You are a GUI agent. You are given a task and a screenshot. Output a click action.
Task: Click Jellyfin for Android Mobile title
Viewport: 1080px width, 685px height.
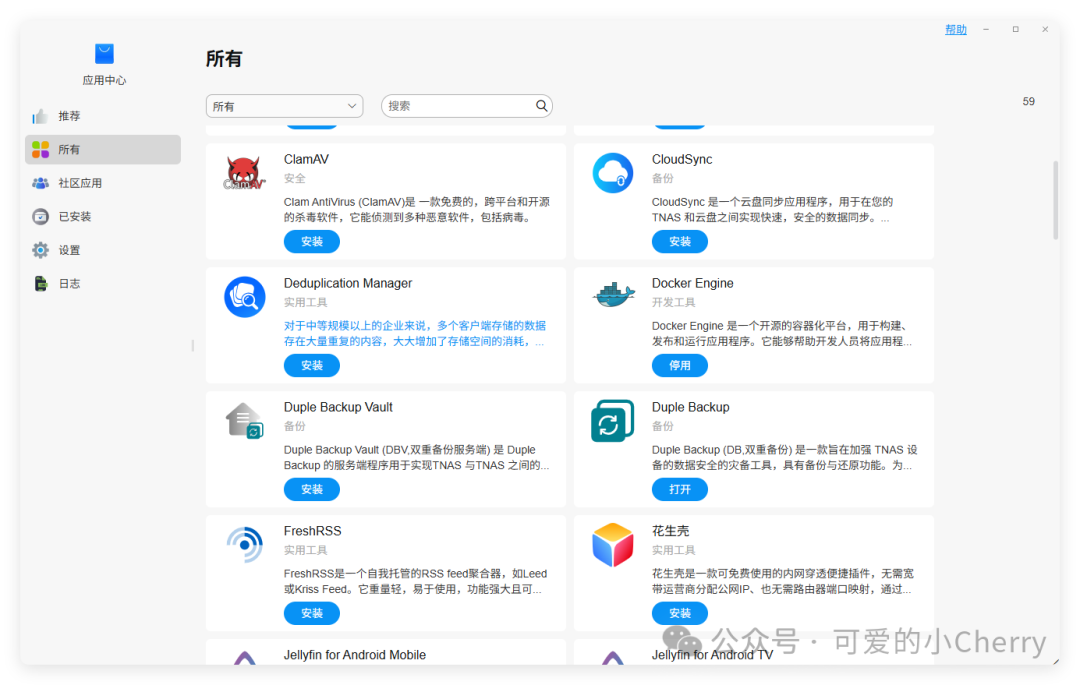pyautogui.click(x=355, y=655)
